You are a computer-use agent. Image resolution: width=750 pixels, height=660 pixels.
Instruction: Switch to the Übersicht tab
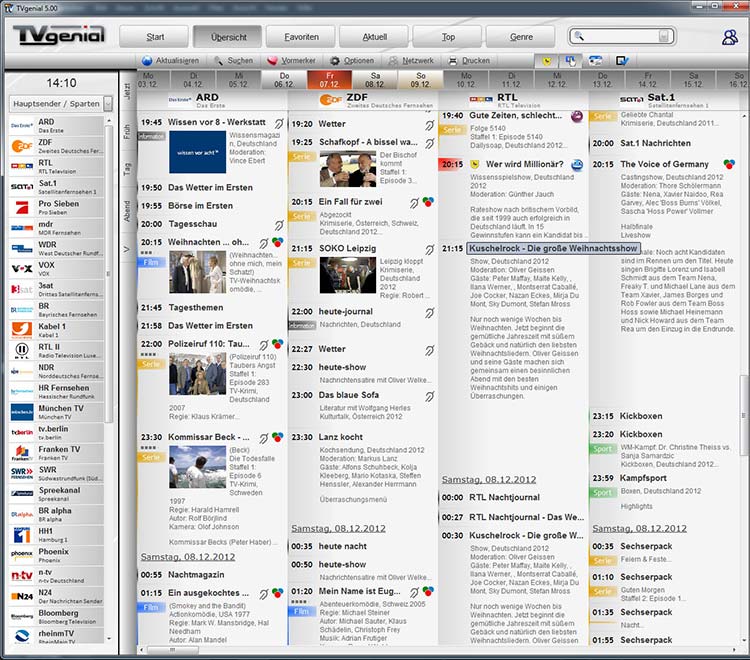tap(229, 37)
